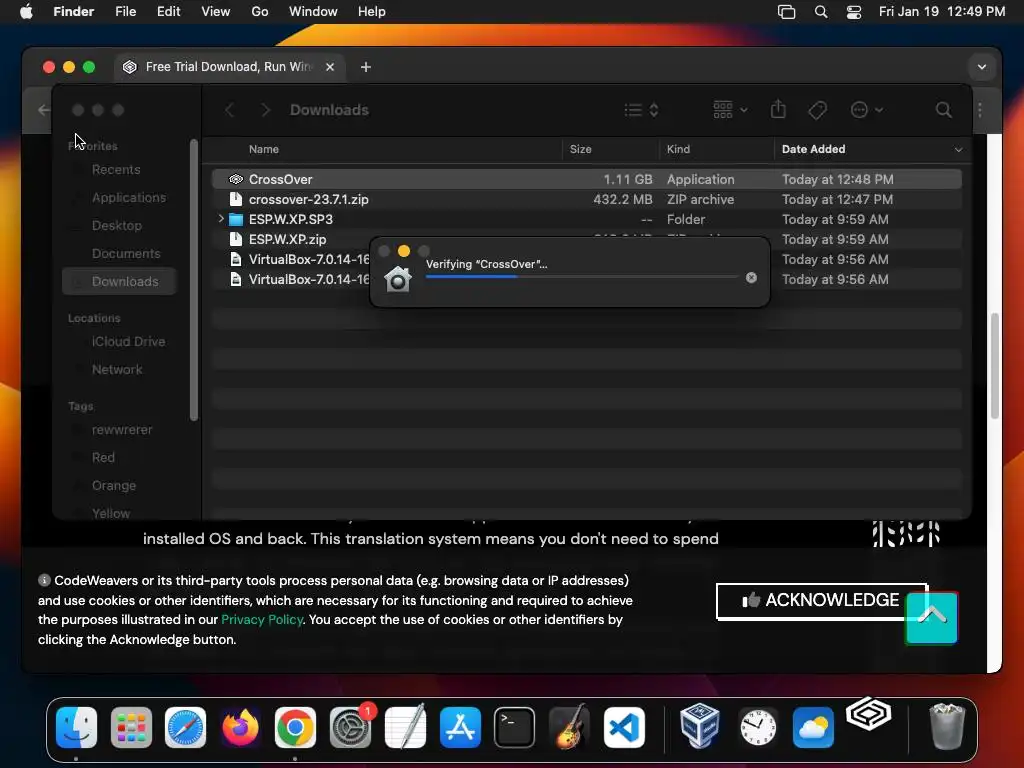Click the Stage Manager menu bar icon
The height and width of the screenshot is (768, 1024).
(x=786, y=12)
